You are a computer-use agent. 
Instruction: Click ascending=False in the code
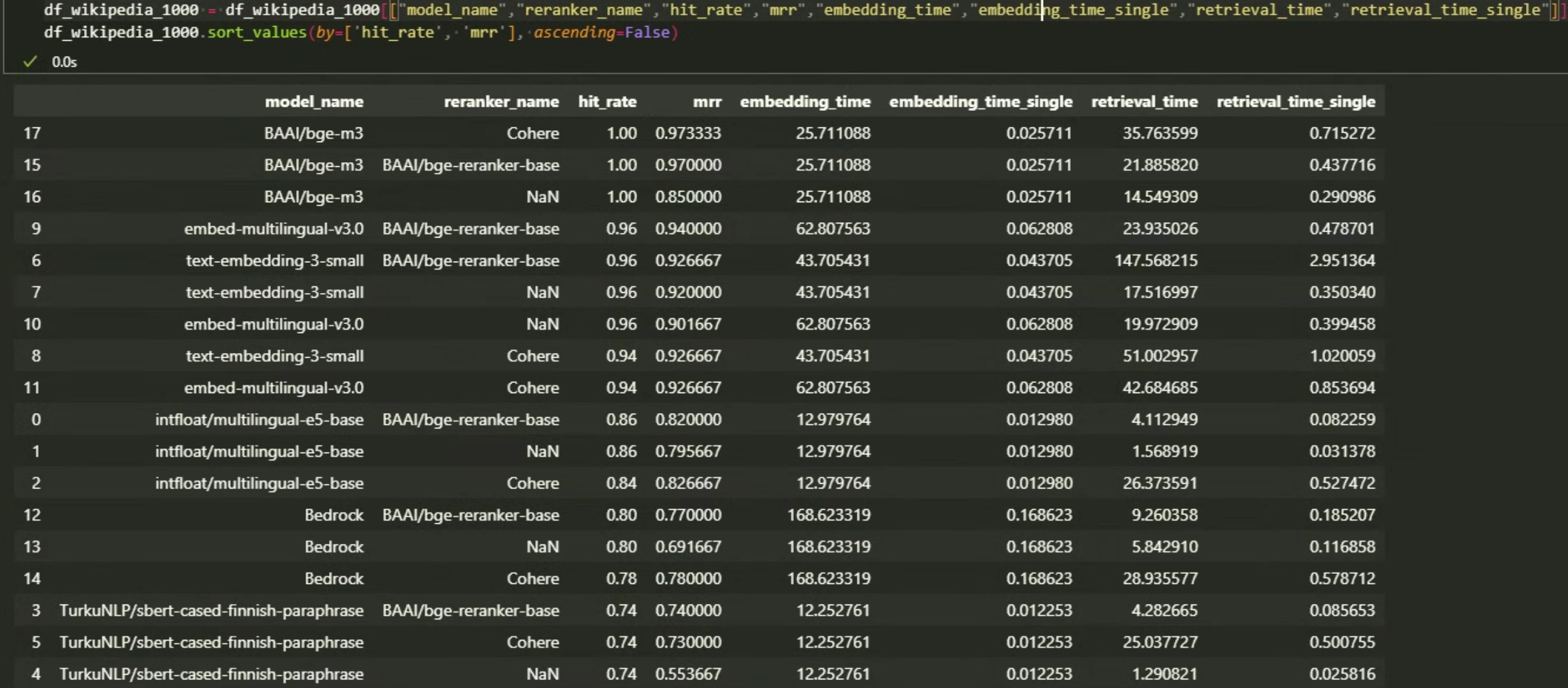point(601,33)
